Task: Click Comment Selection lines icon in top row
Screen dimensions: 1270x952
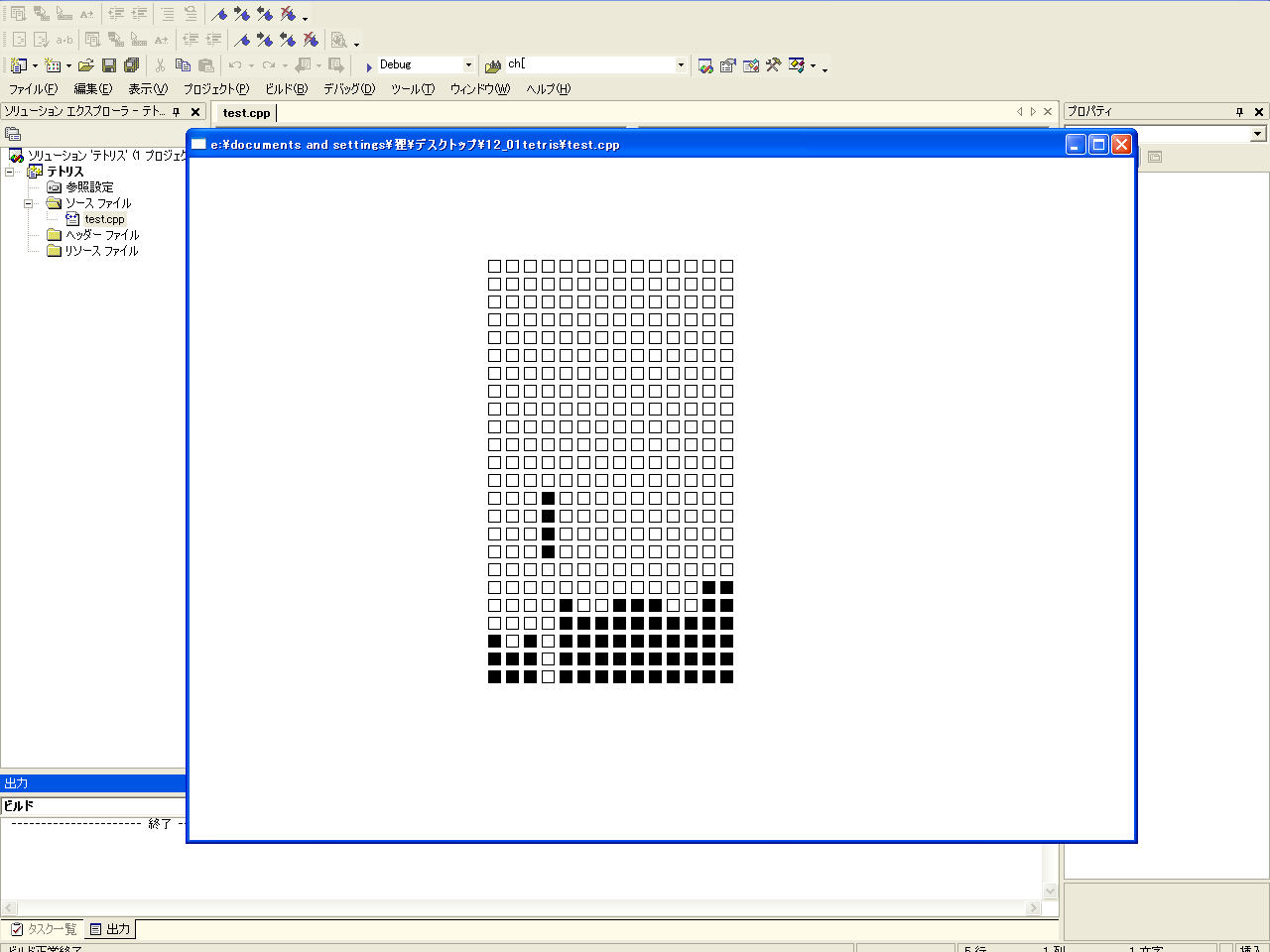Action: point(168,14)
